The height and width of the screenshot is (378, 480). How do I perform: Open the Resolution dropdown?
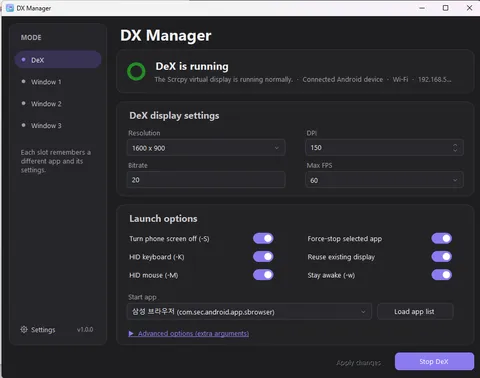(206, 148)
